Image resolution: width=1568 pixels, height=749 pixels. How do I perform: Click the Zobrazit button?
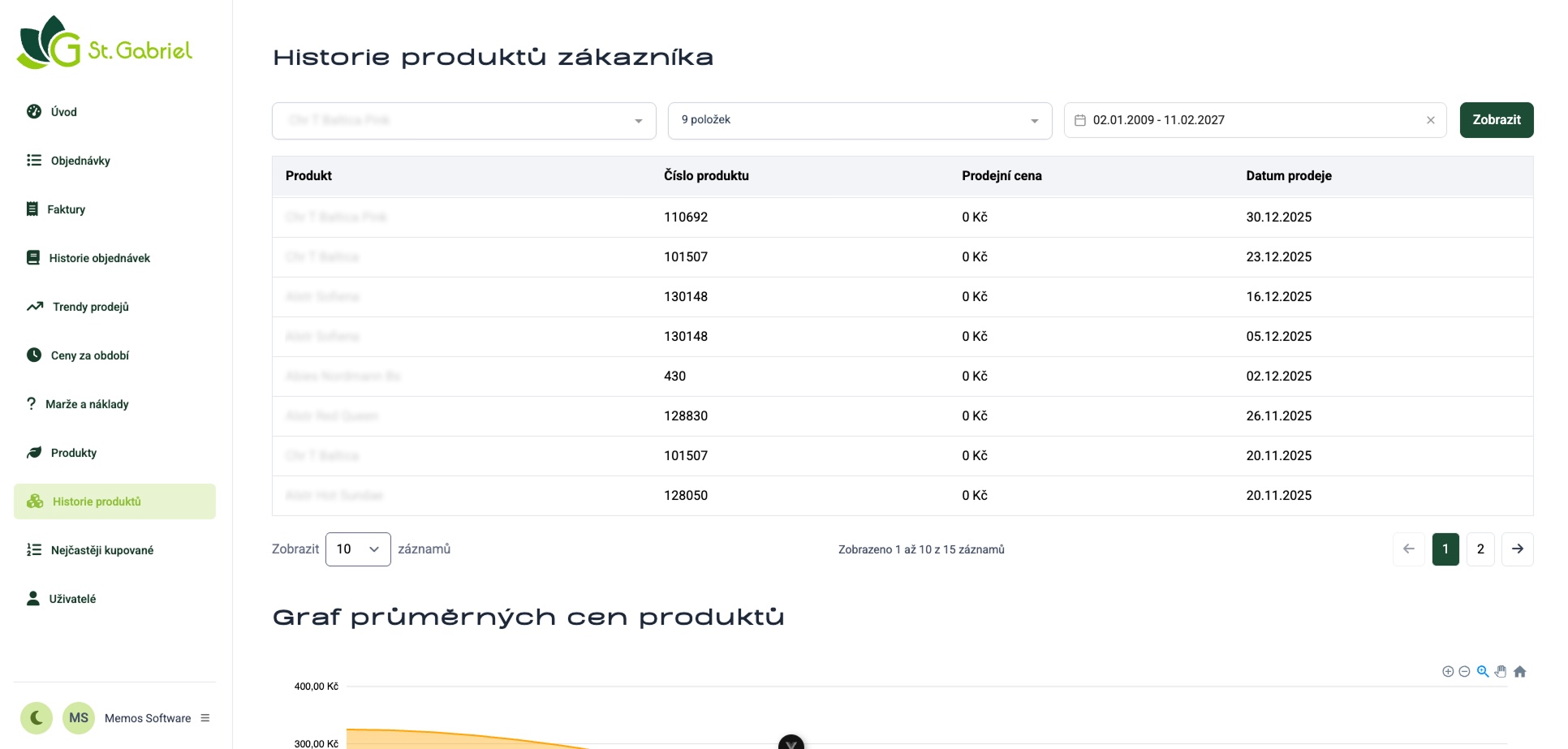tap(1496, 120)
